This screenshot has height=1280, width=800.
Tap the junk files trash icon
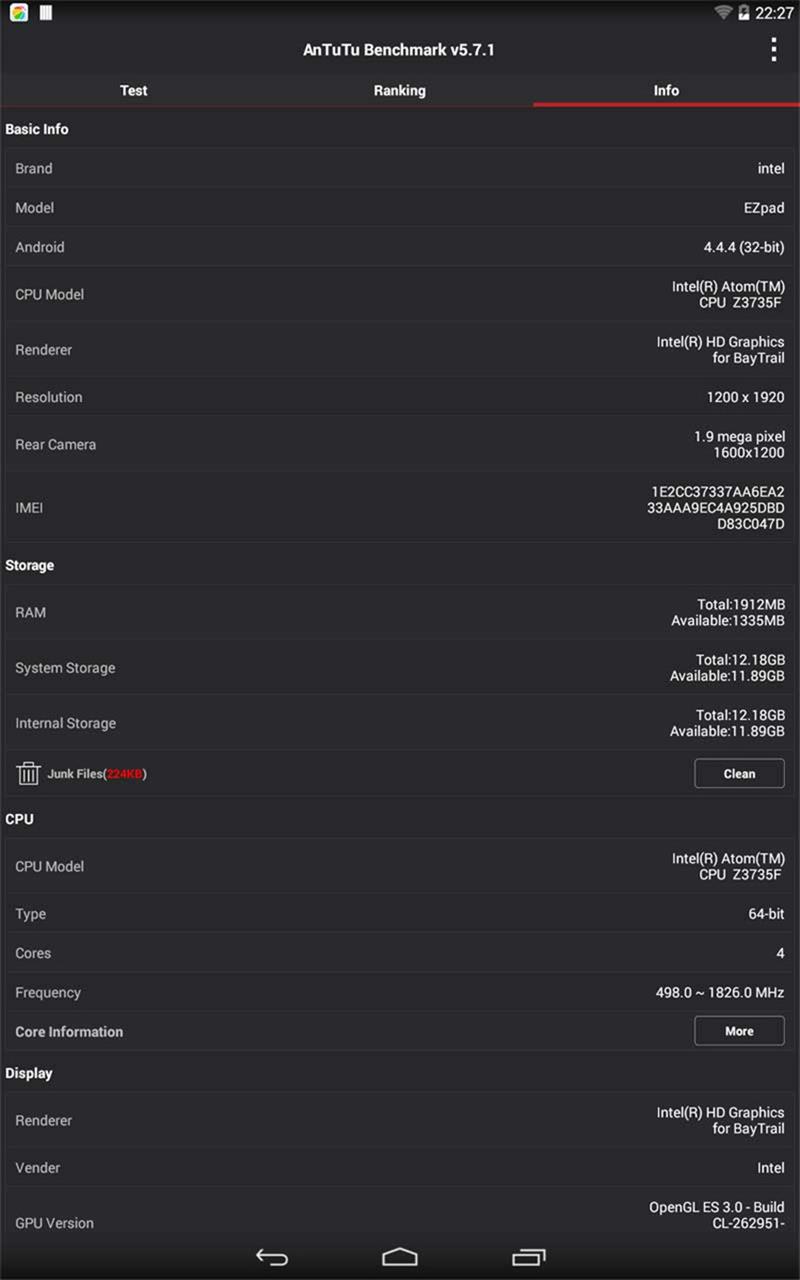pyautogui.click(x=28, y=773)
